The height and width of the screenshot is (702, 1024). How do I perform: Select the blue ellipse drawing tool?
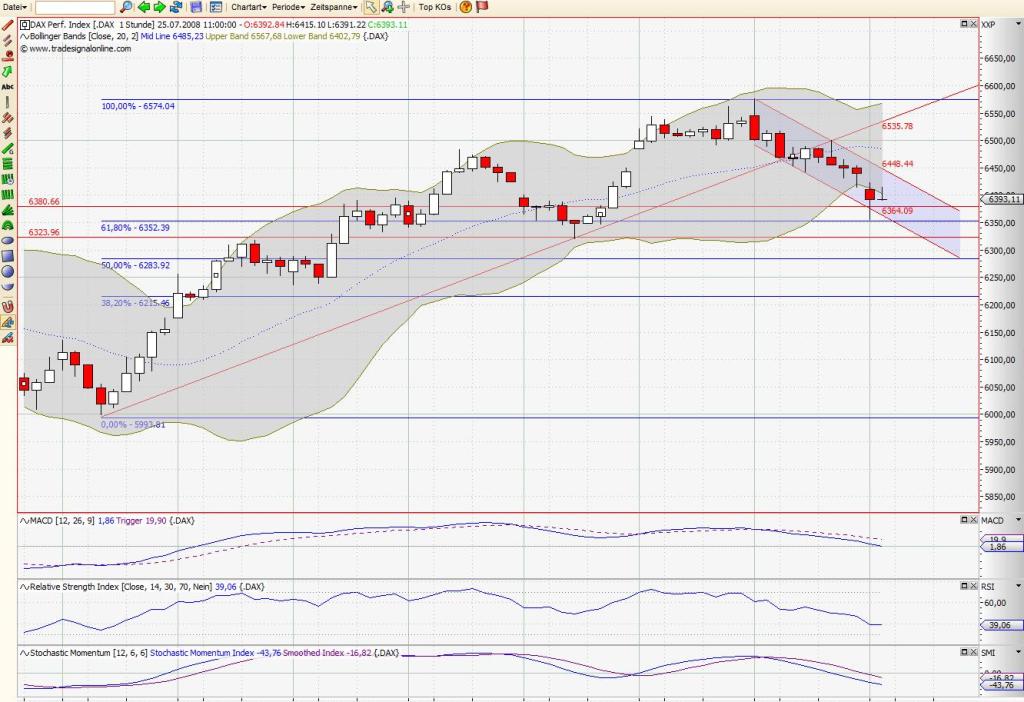[x=8, y=240]
